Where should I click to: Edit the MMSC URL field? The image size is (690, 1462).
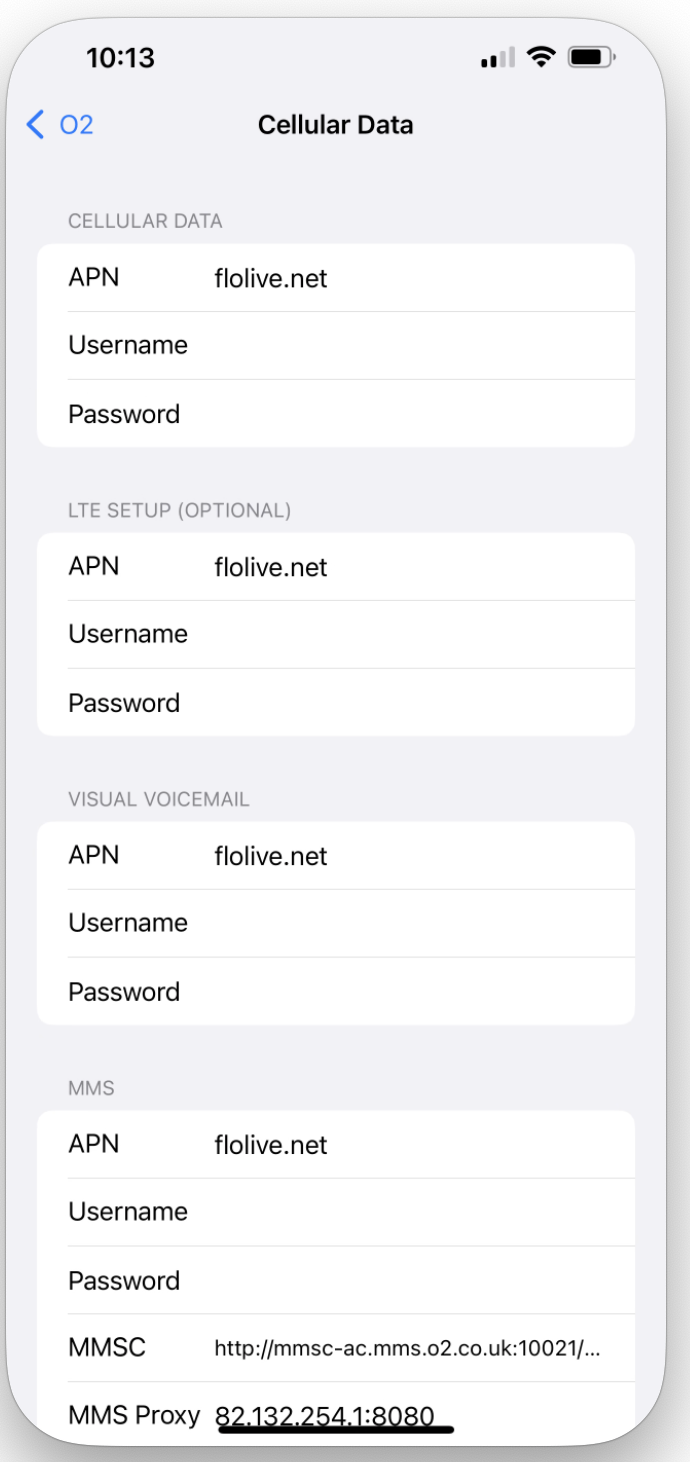407,1349
